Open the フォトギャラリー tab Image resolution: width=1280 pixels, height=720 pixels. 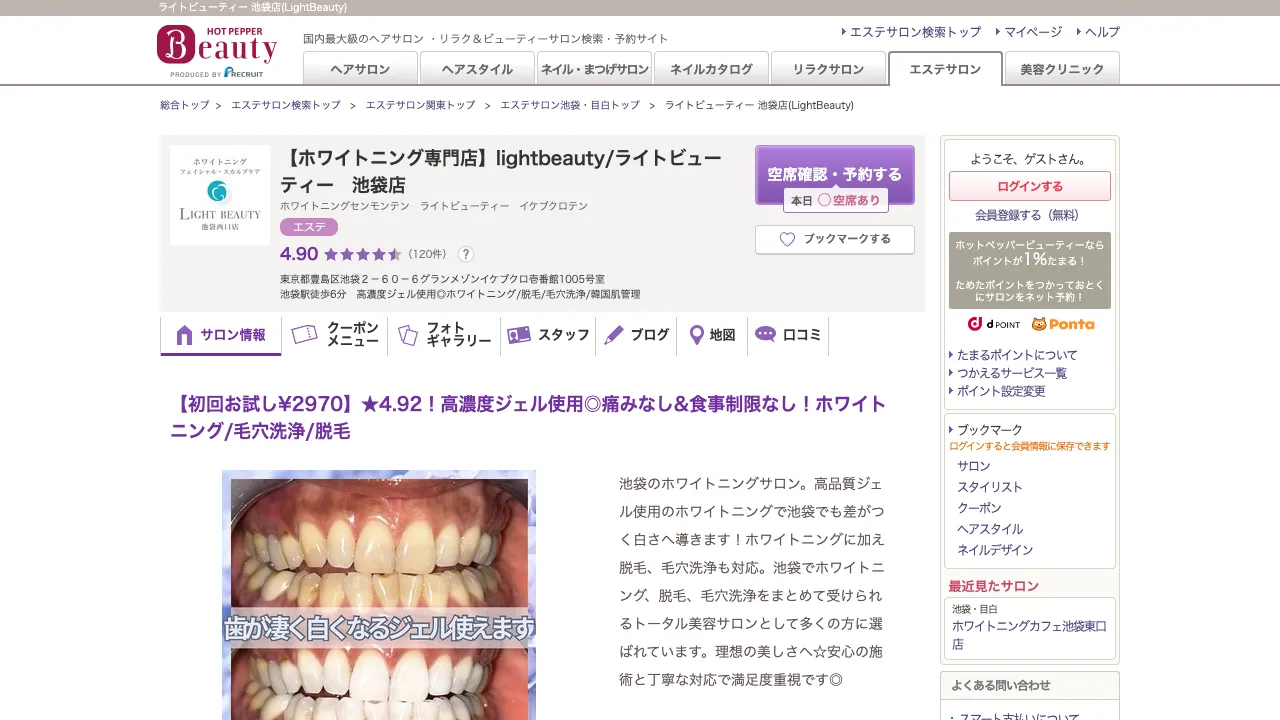(445, 335)
